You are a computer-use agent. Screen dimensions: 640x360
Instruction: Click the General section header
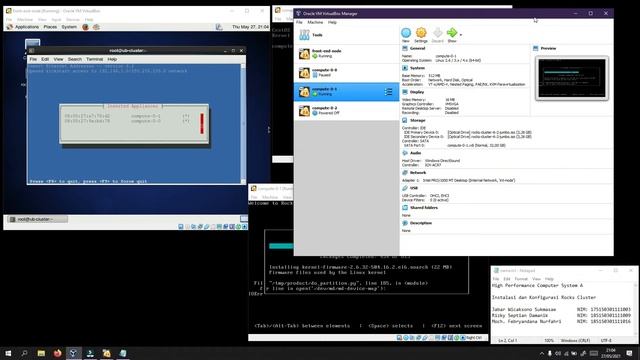tap(417, 48)
